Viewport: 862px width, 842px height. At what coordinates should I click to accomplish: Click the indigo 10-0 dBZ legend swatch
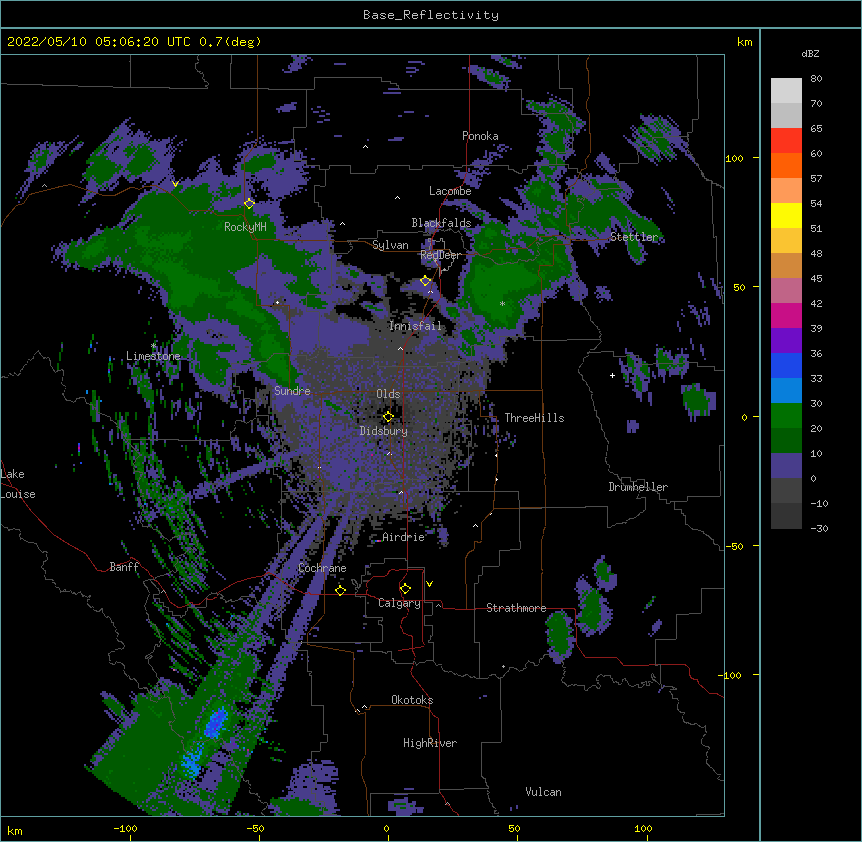click(786, 466)
